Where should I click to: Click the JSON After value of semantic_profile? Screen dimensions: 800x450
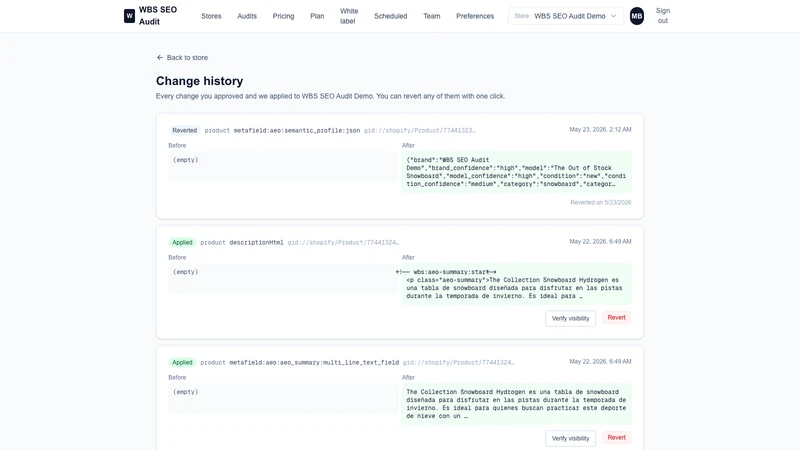[x=516, y=172]
